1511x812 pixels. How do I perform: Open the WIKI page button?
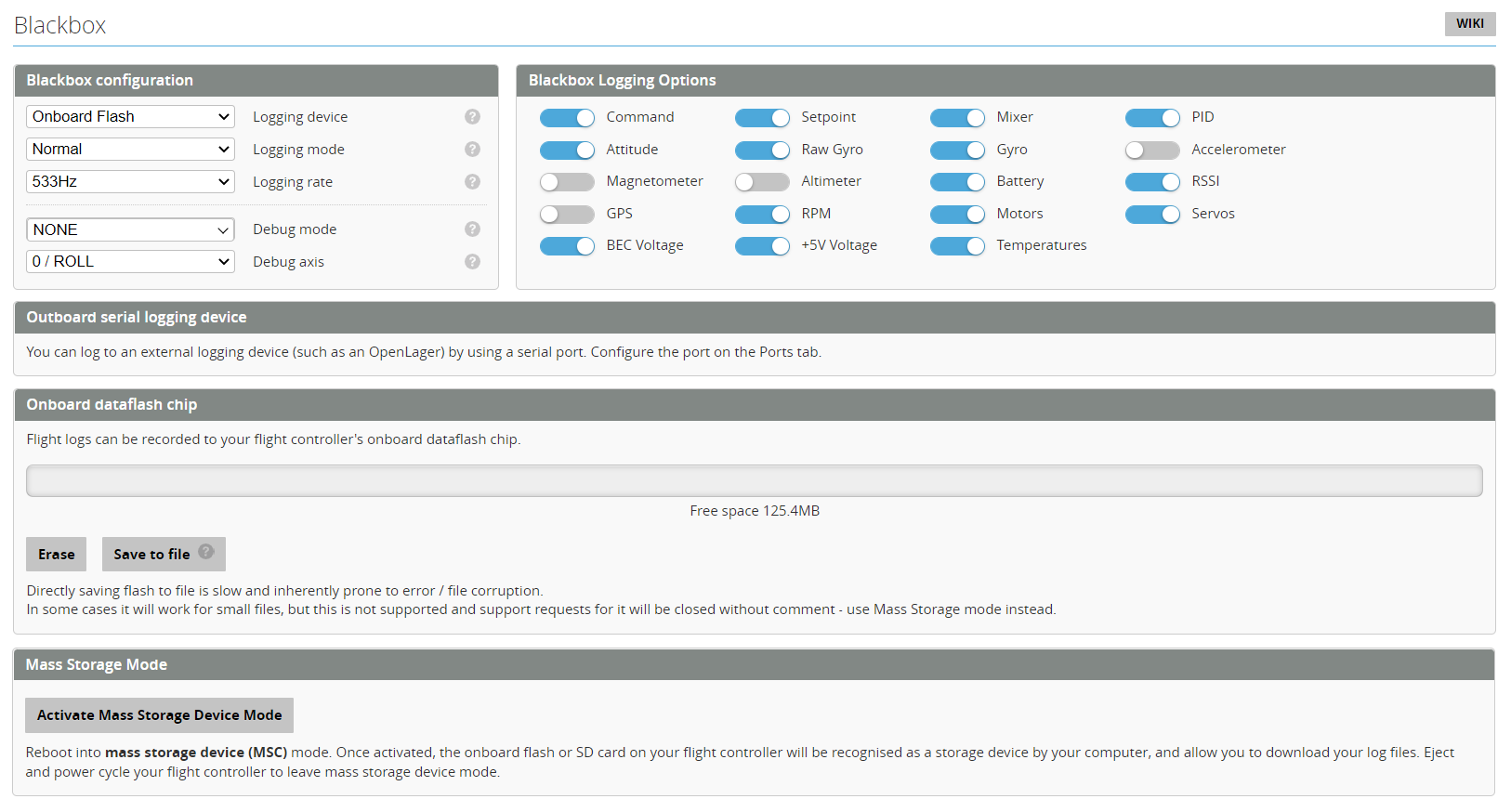coord(1469,24)
